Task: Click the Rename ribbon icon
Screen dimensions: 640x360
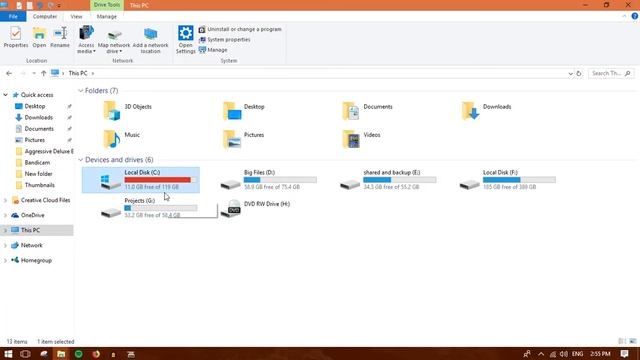Action: pyautogui.click(x=60, y=33)
